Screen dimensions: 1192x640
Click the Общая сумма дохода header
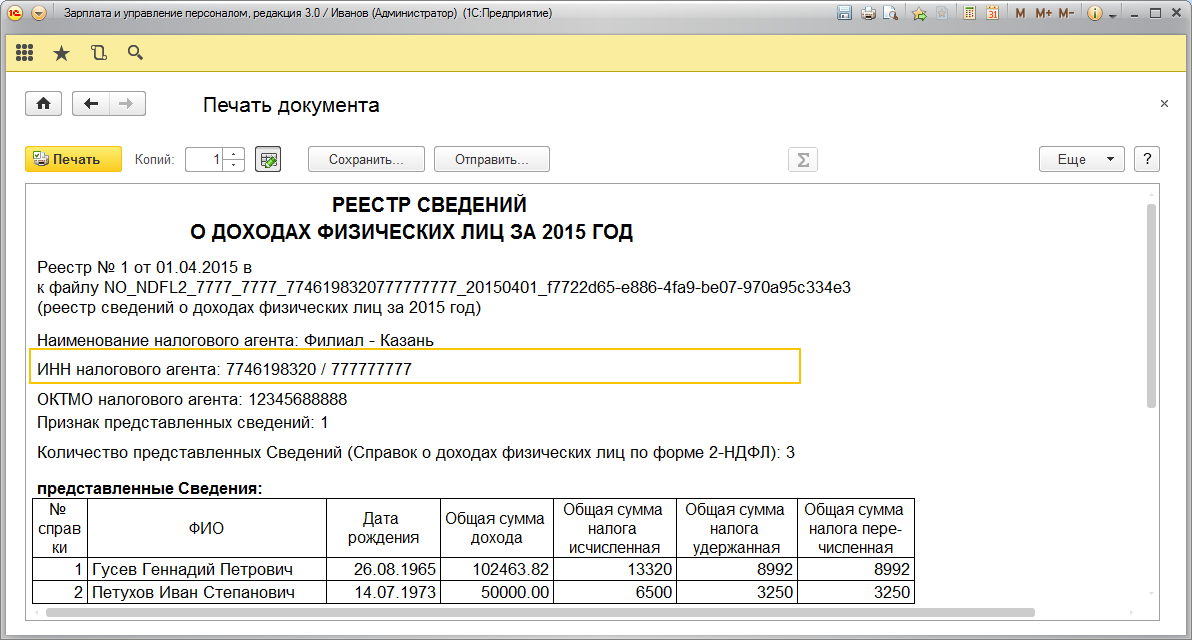pos(496,528)
